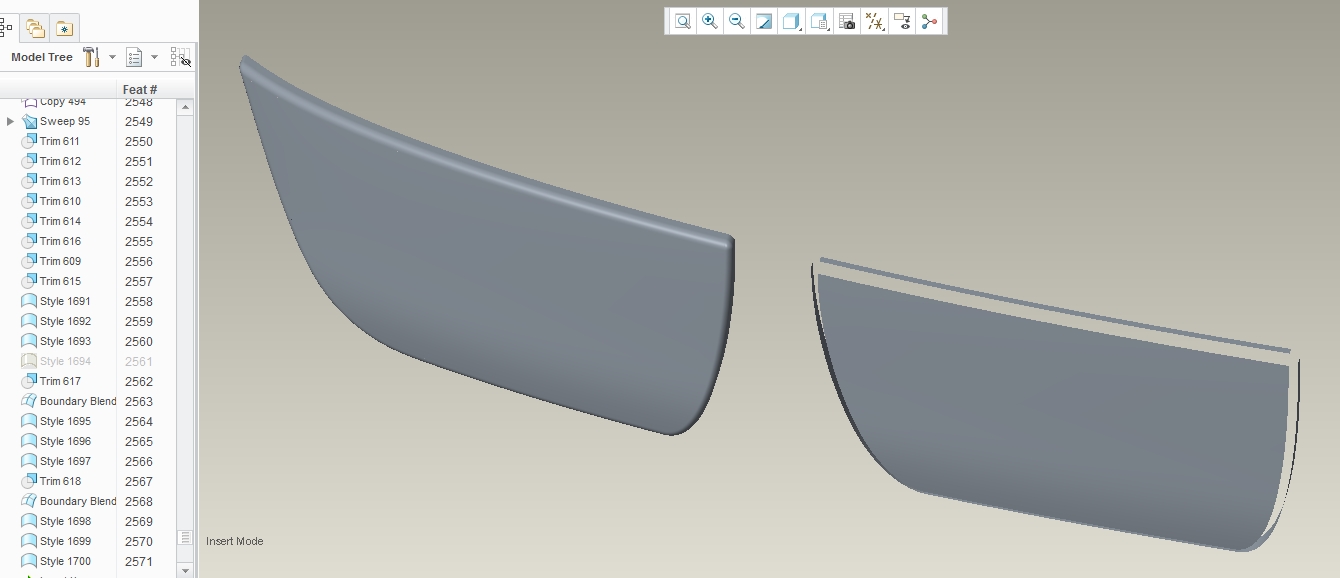Switch to the Favorites folder tab
The height and width of the screenshot is (578, 1340).
click(x=64, y=28)
